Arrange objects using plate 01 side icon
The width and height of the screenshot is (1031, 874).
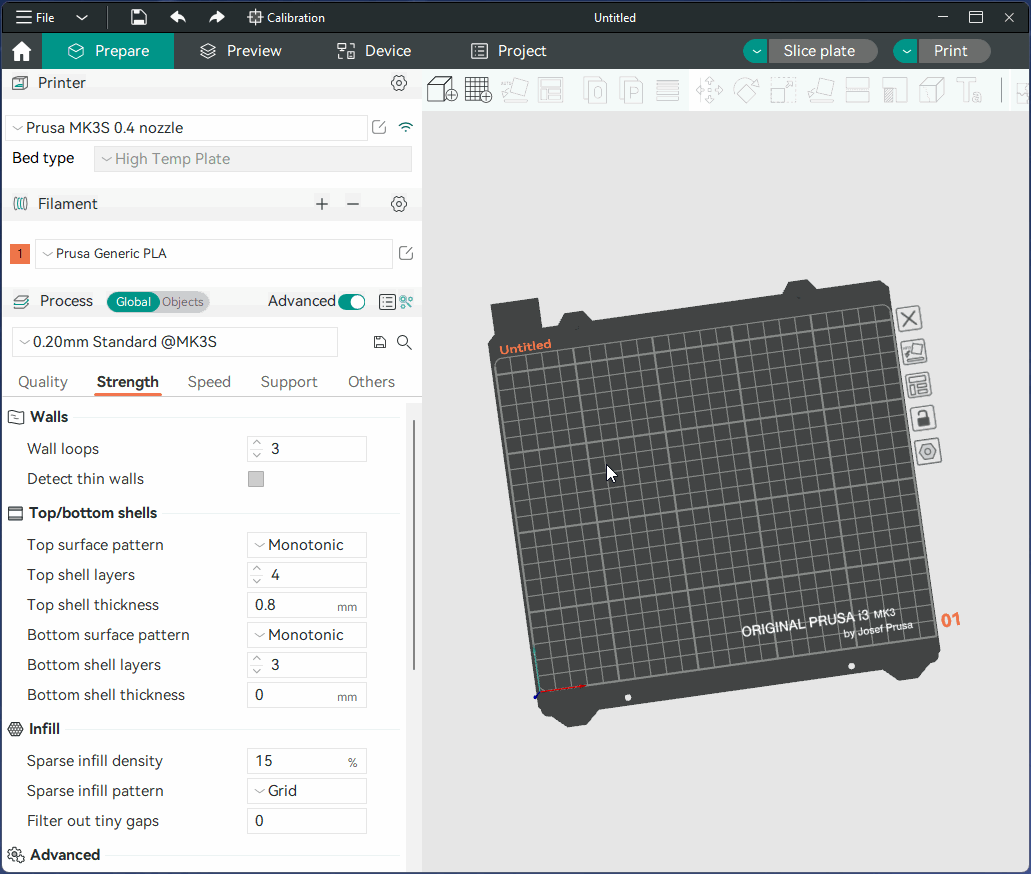919,385
